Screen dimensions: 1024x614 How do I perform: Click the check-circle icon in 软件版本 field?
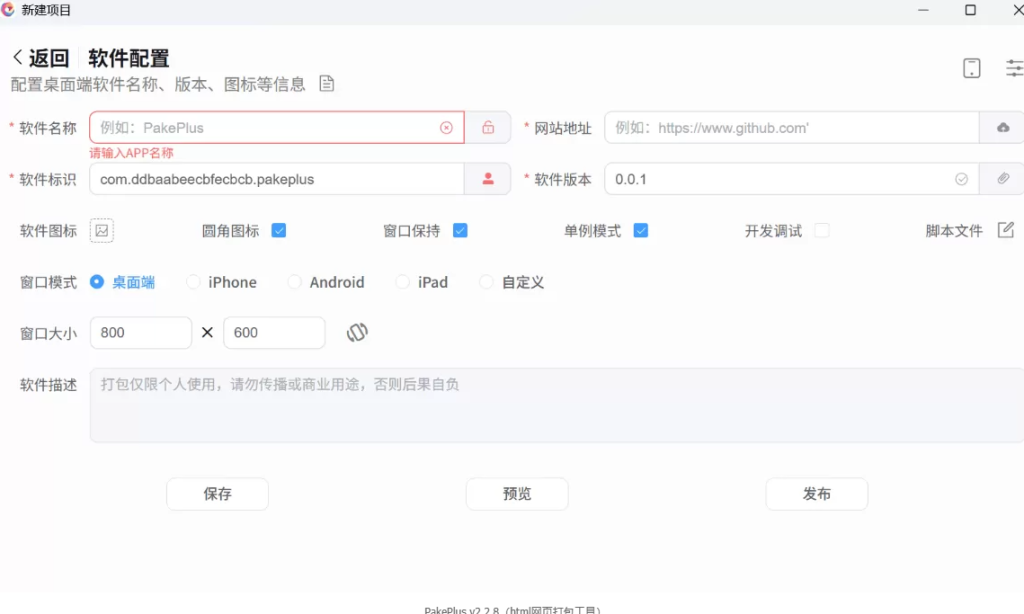point(961,179)
